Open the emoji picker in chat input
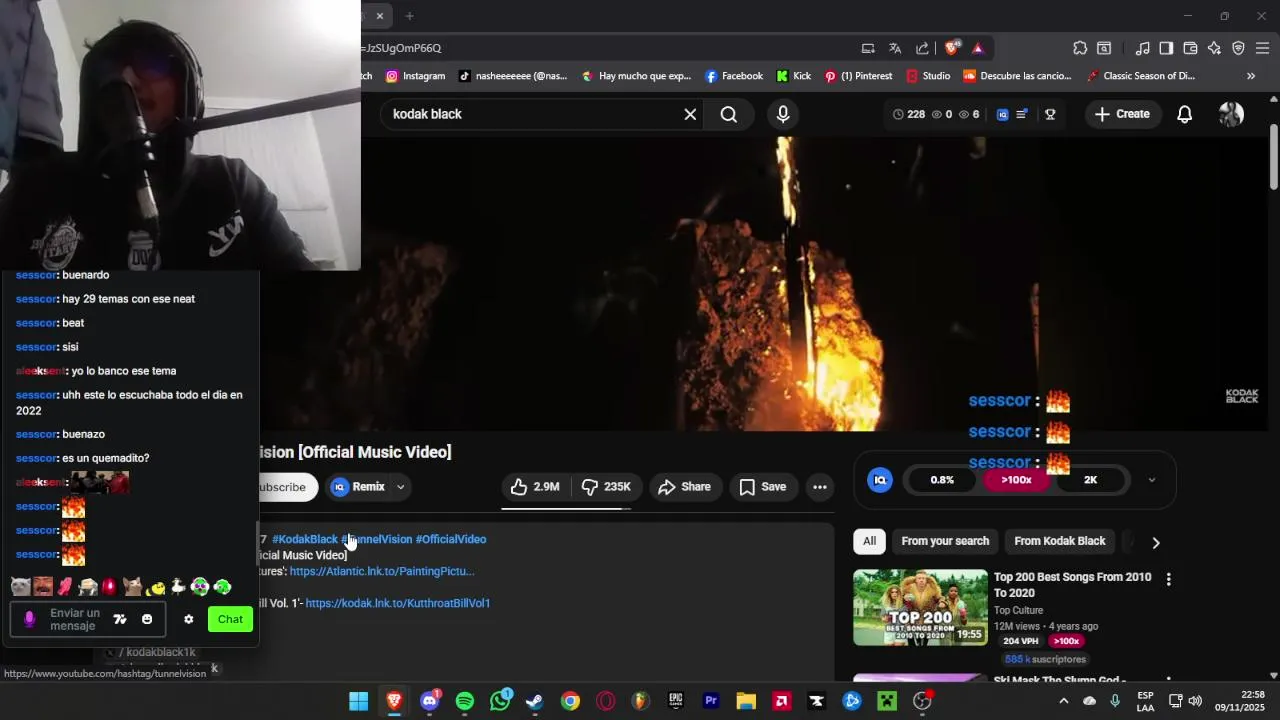This screenshot has height=720, width=1280. click(x=147, y=619)
